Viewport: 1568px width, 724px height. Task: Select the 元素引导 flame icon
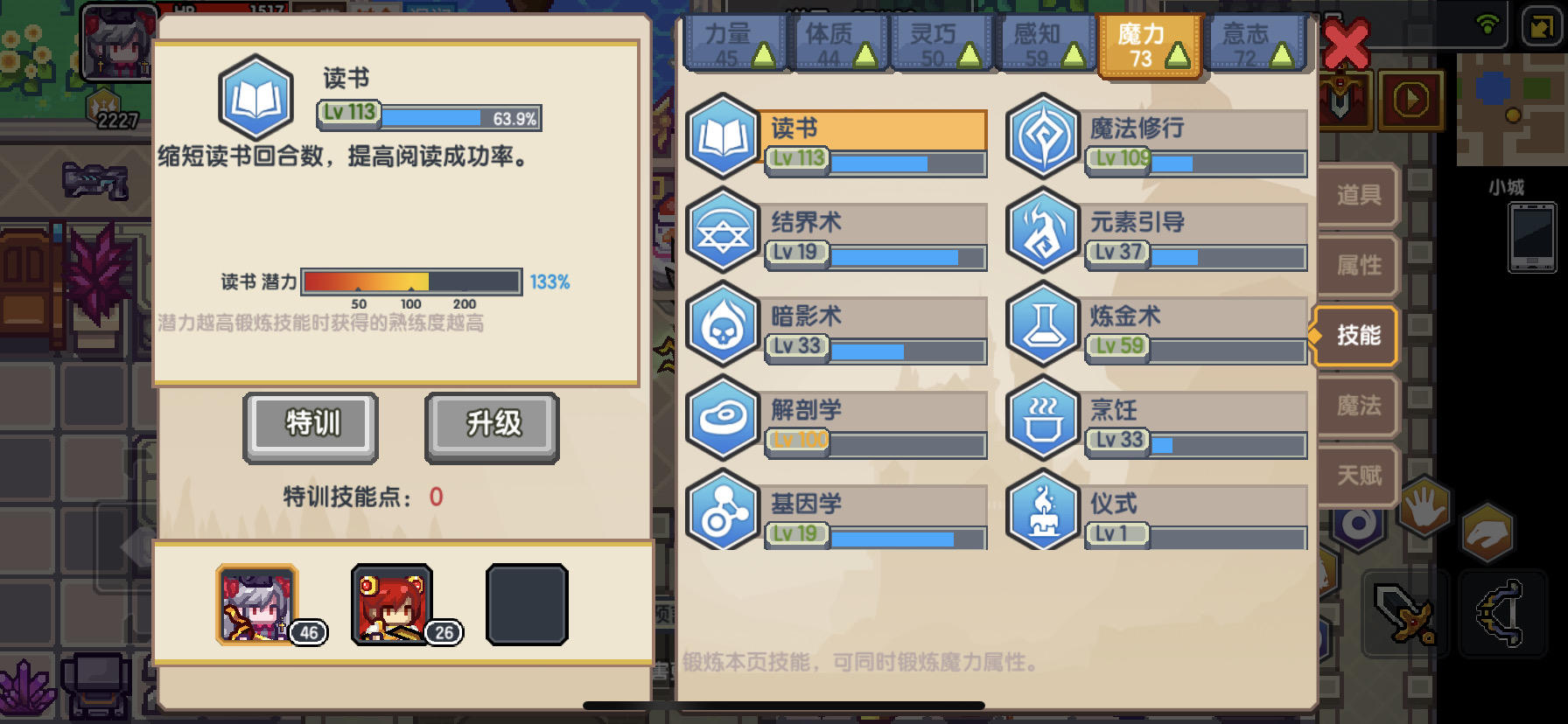point(1043,232)
